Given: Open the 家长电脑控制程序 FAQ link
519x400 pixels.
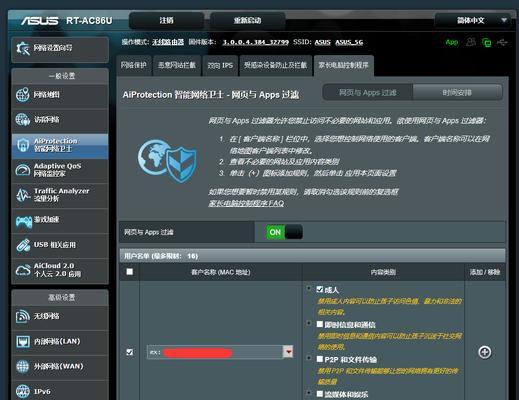Looking at the screenshot, I should 246,203.
